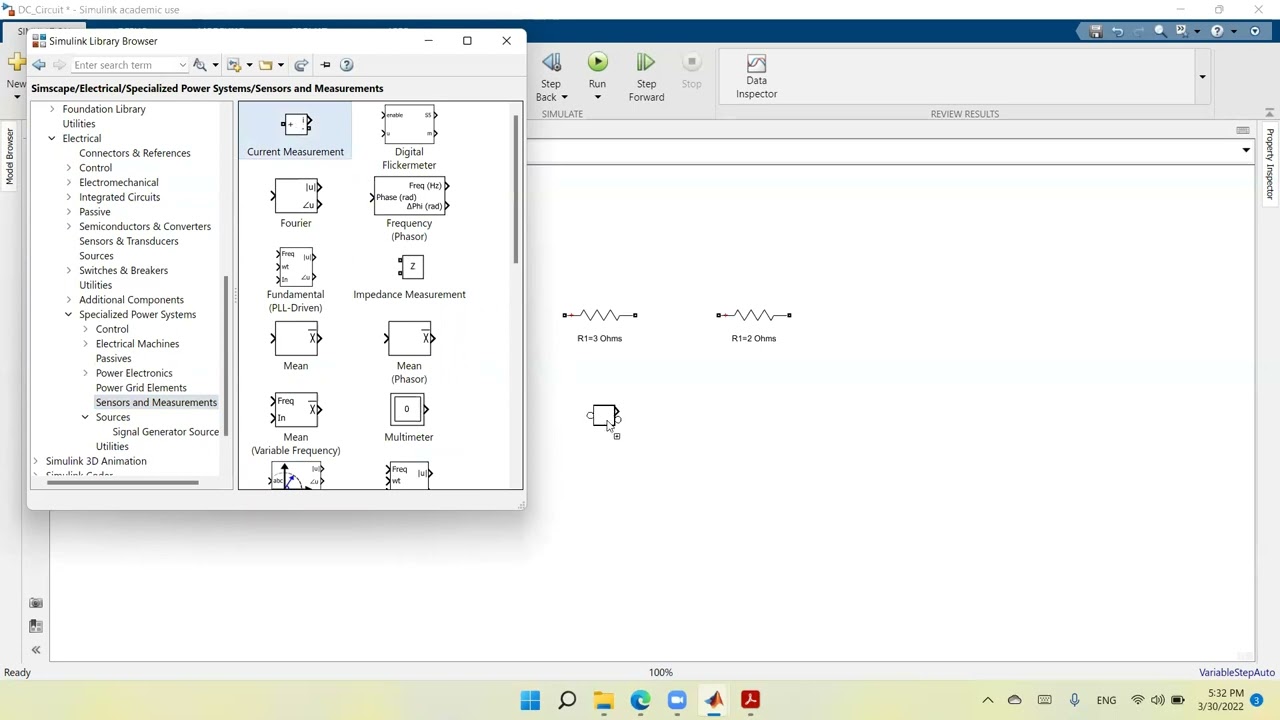Open Microsoft Edge from taskbar
This screenshot has height=720, width=1280.
point(640,700)
